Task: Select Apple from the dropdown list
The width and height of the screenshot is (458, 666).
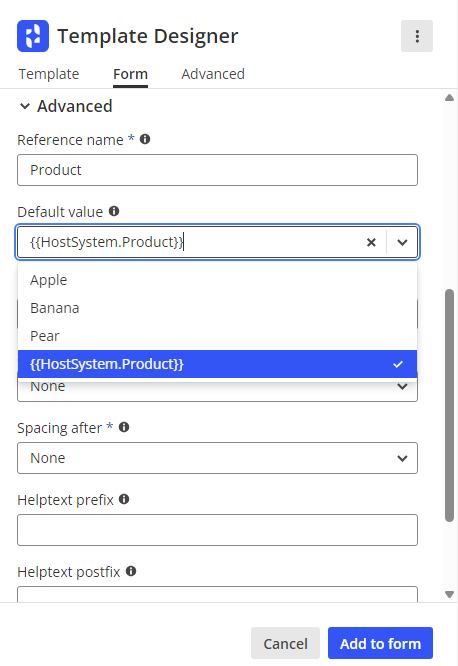Action: pyautogui.click(x=218, y=280)
